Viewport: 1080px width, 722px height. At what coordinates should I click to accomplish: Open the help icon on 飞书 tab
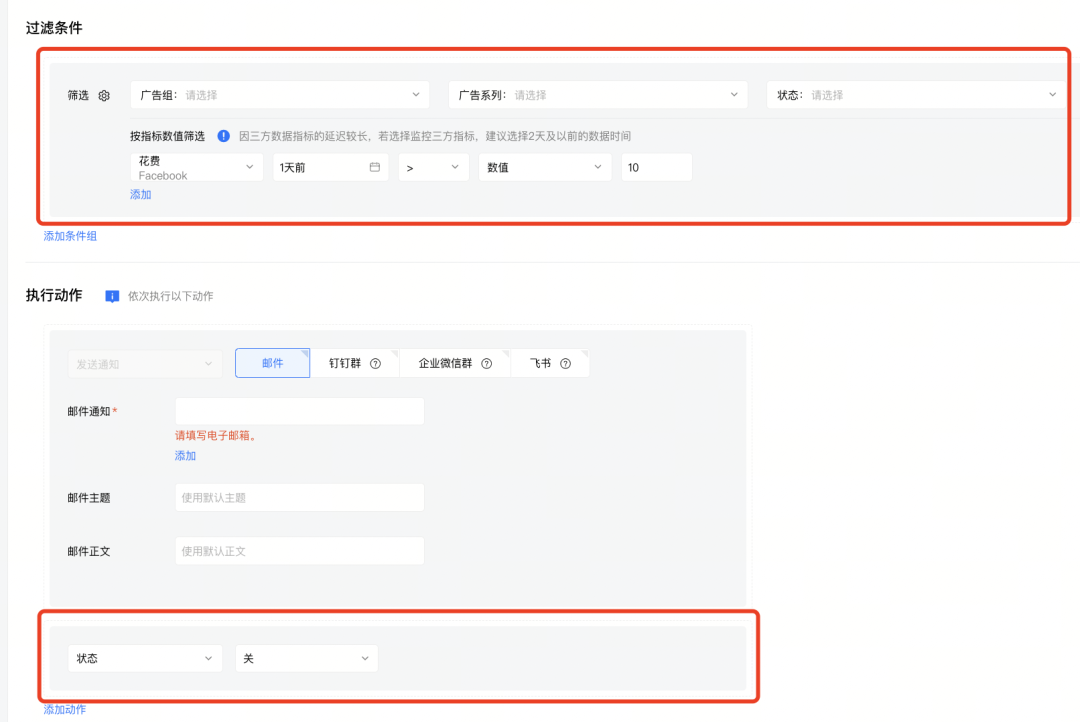pyautogui.click(x=567, y=363)
